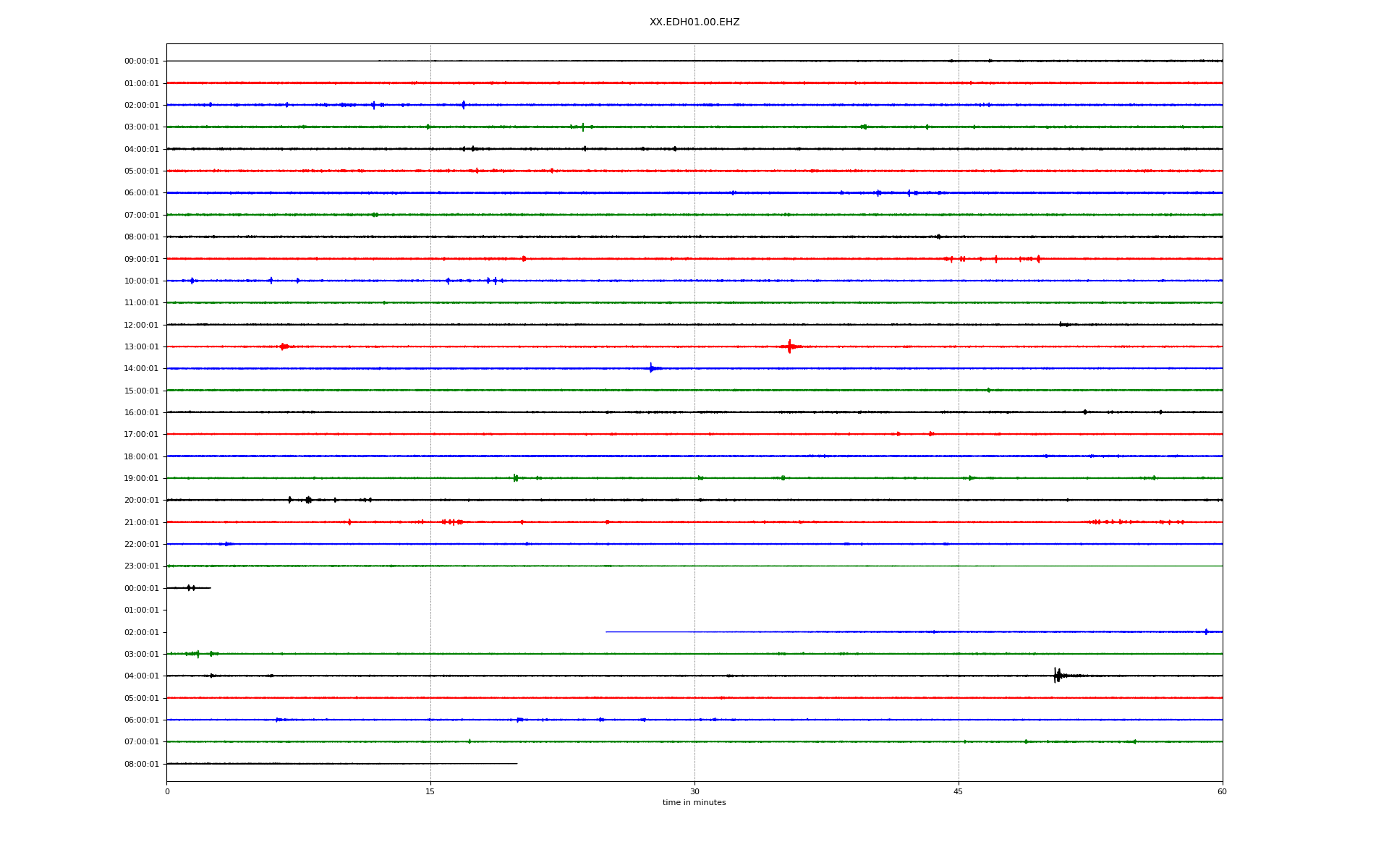Click the x-axis tick label 30
The width and height of the screenshot is (1389, 868).
coord(694,791)
